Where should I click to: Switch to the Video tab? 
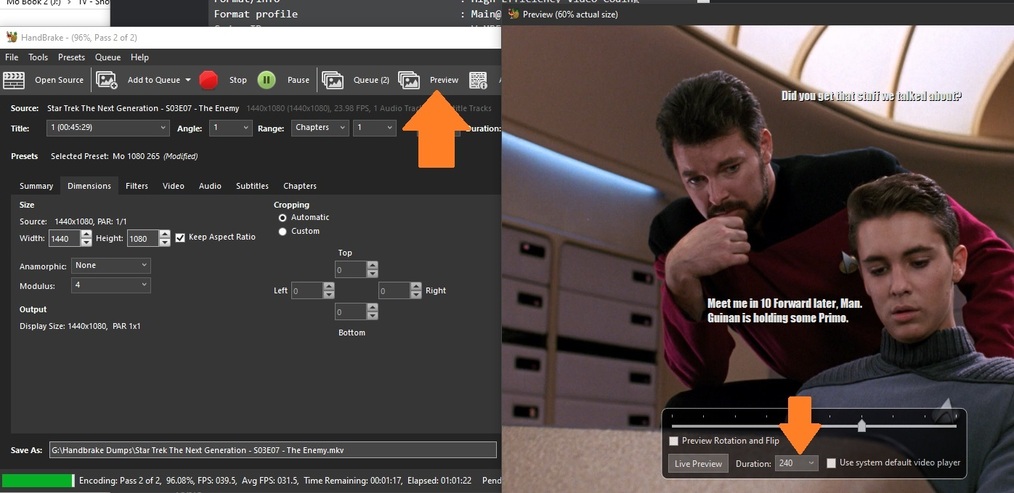(173, 186)
